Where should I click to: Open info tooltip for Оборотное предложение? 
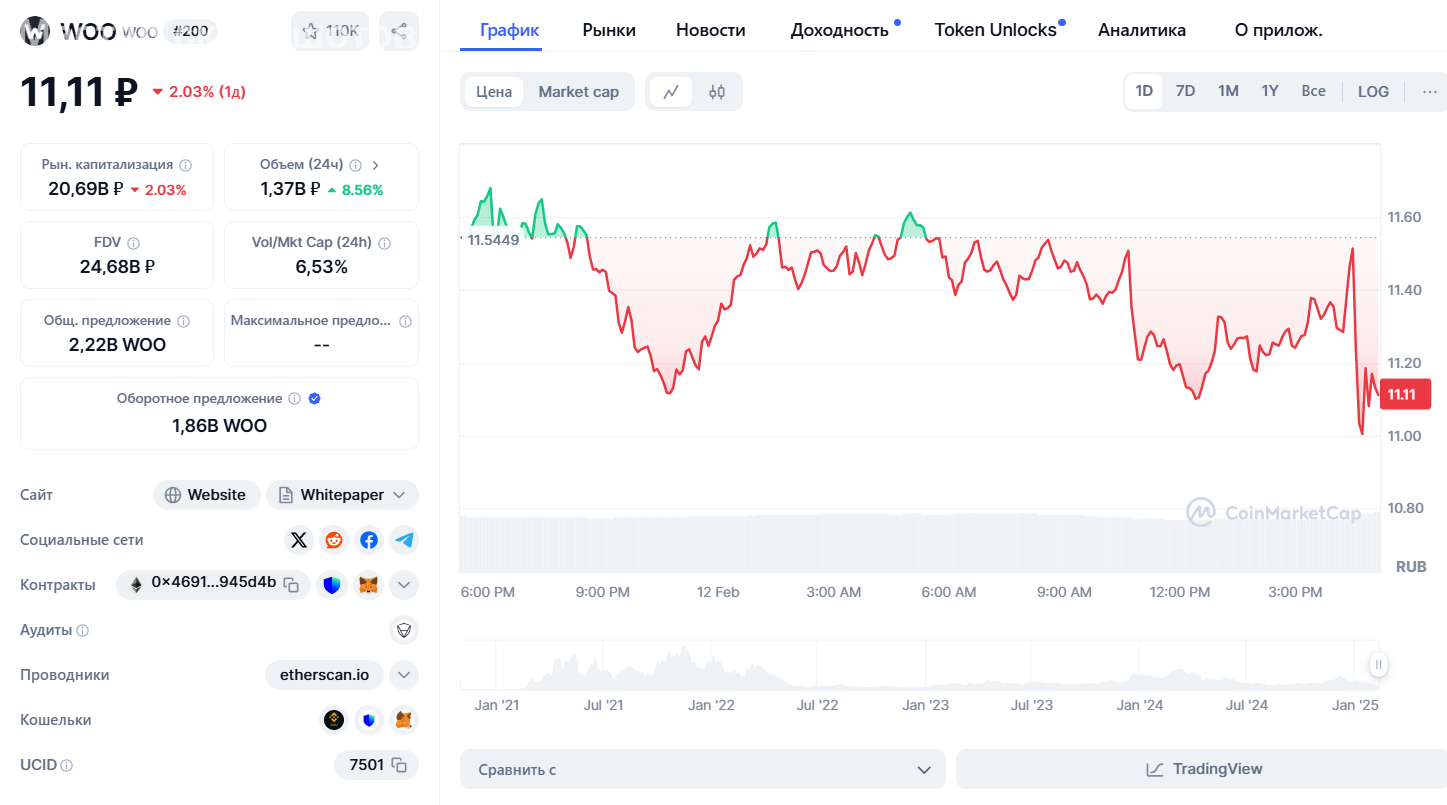[294, 398]
